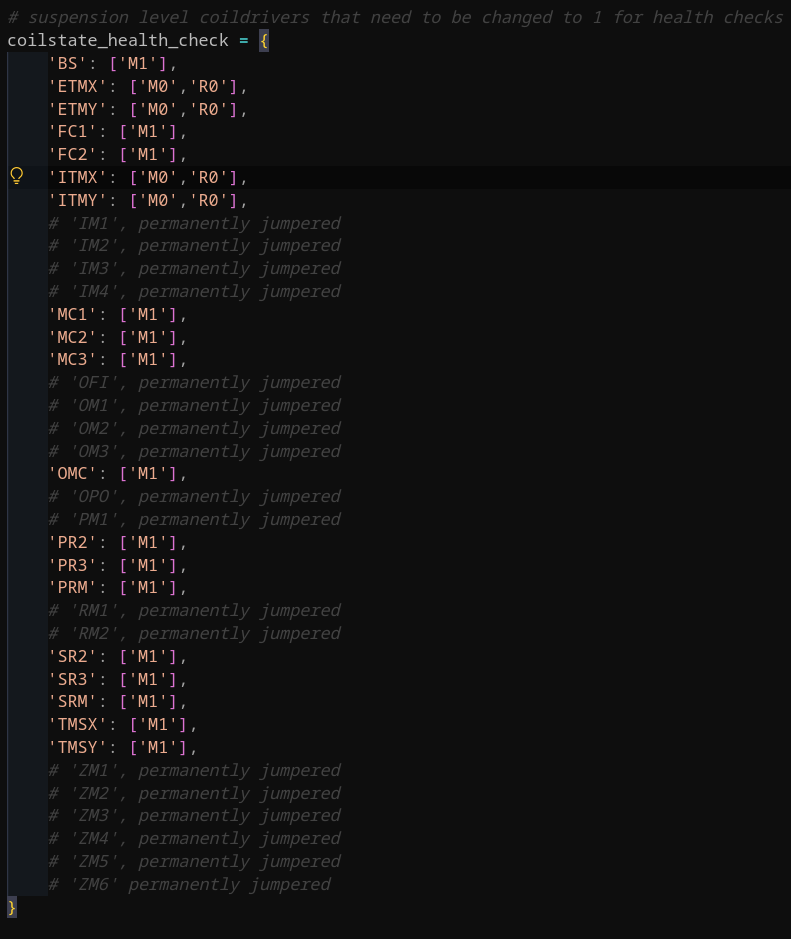Viewport: 791px width, 939px height.
Task: Click the opening curly brace after equals sign
Action: click(263, 41)
